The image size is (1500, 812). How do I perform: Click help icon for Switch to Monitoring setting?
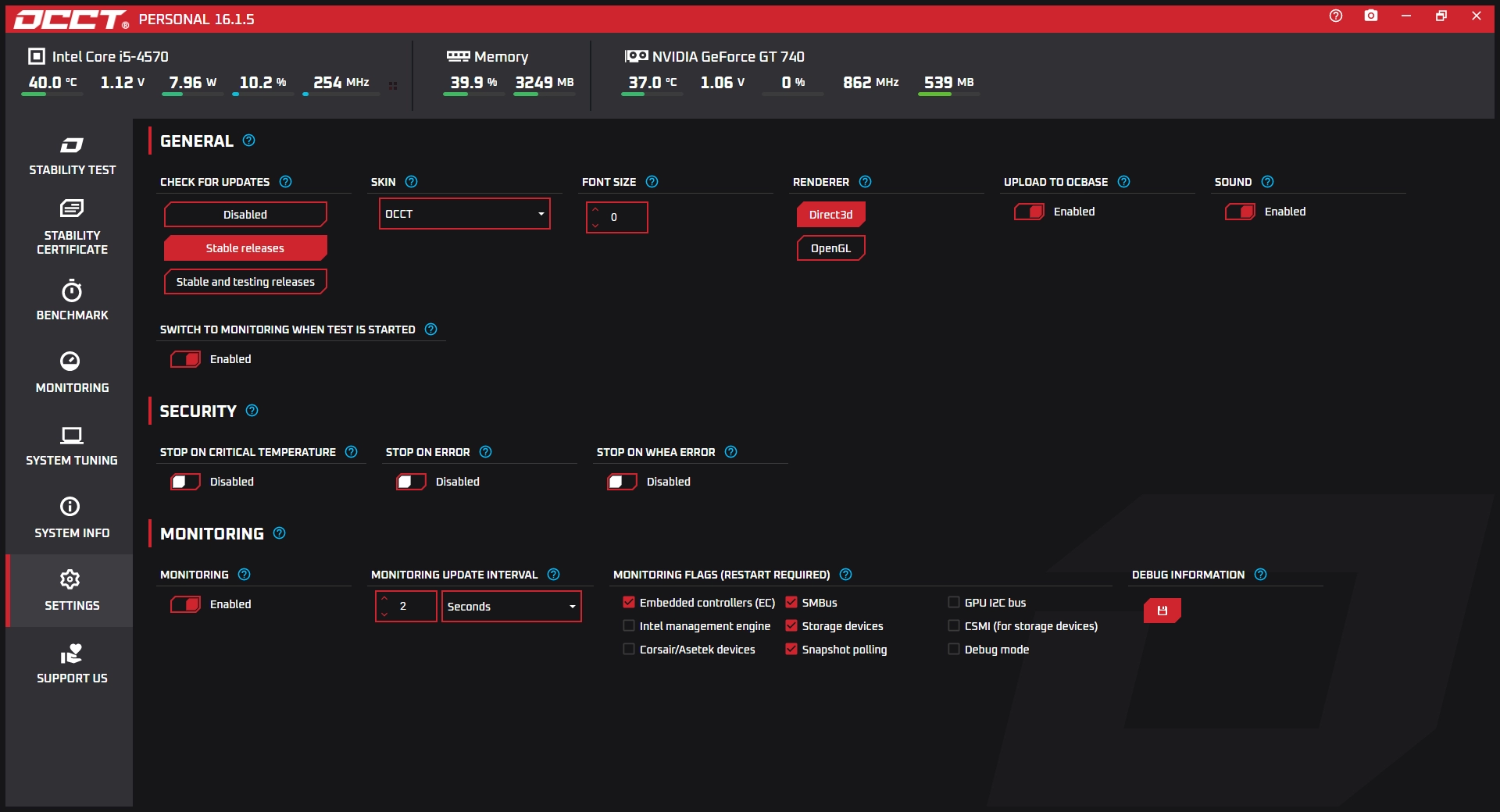431,329
